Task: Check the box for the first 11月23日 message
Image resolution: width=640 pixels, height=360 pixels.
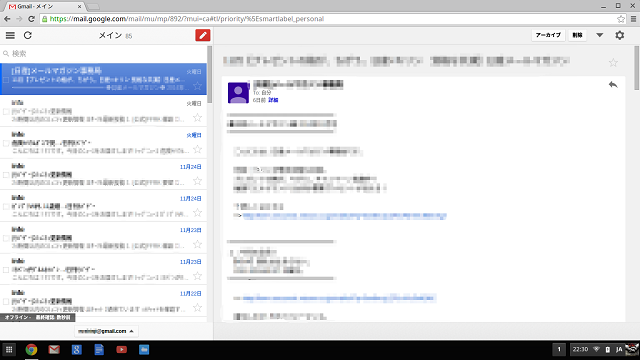Action: tap(6, 238)
